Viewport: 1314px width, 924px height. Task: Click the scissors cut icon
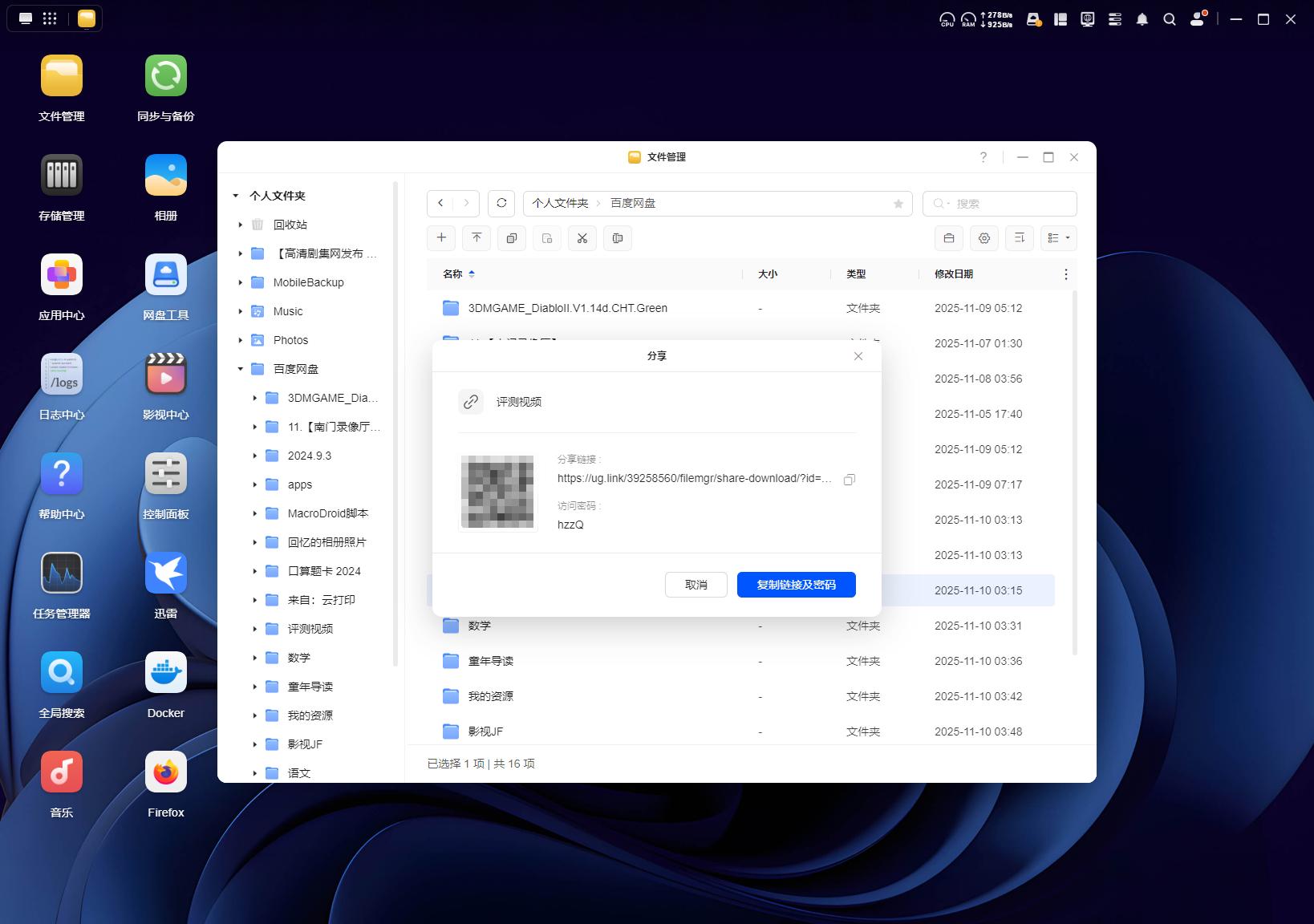click(x=582, y=238)
